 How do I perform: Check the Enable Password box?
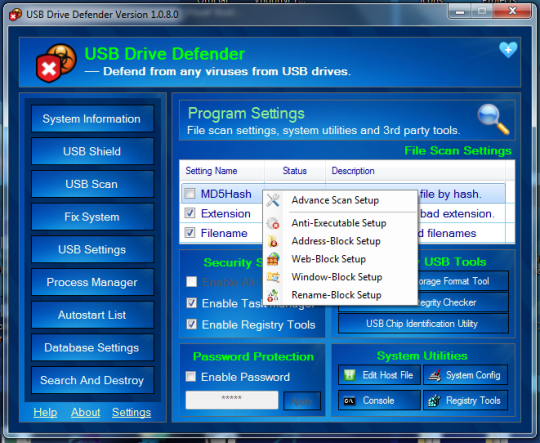[191, 377]
